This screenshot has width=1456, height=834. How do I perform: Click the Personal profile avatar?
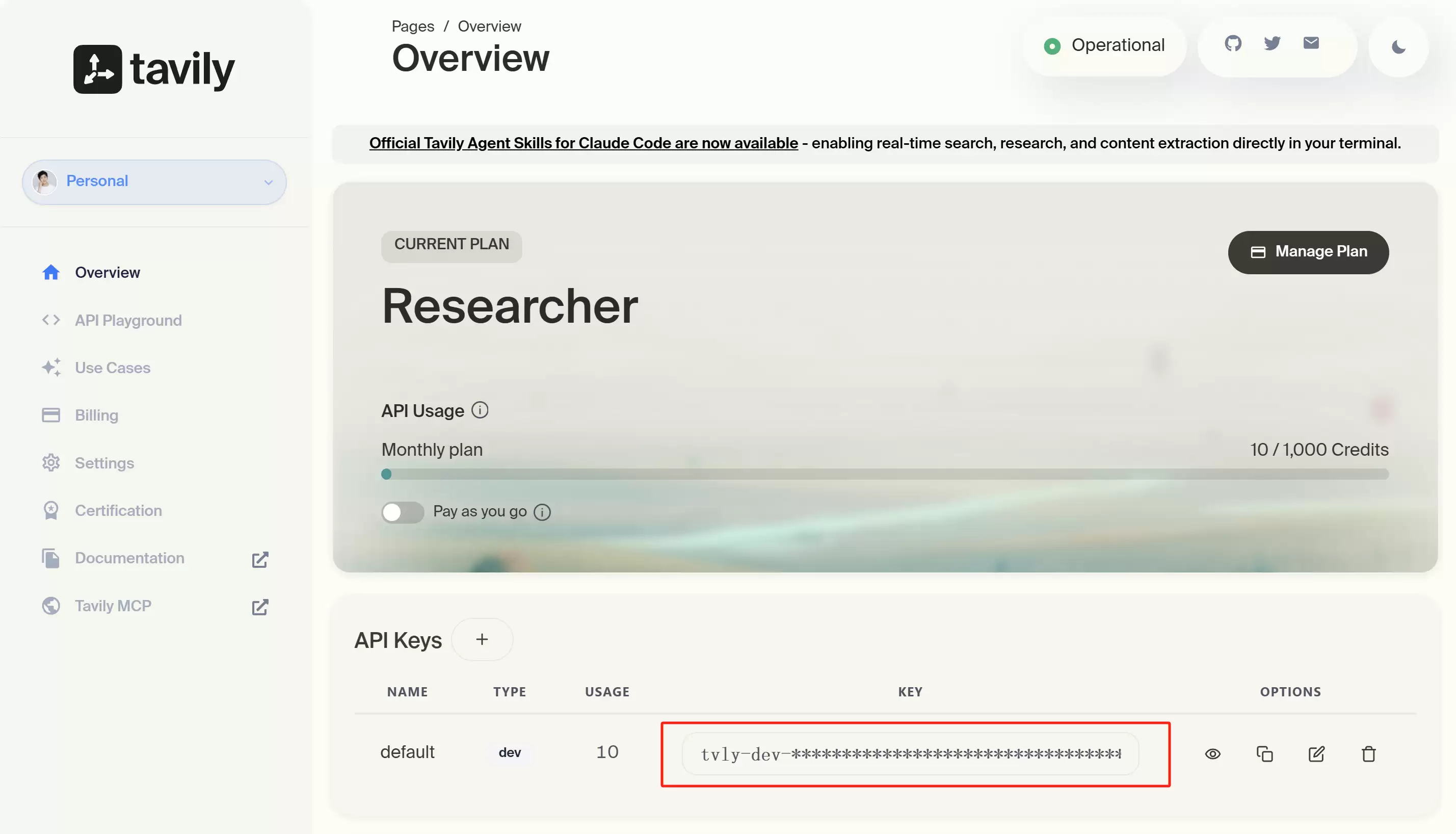(x=44, y=181)
